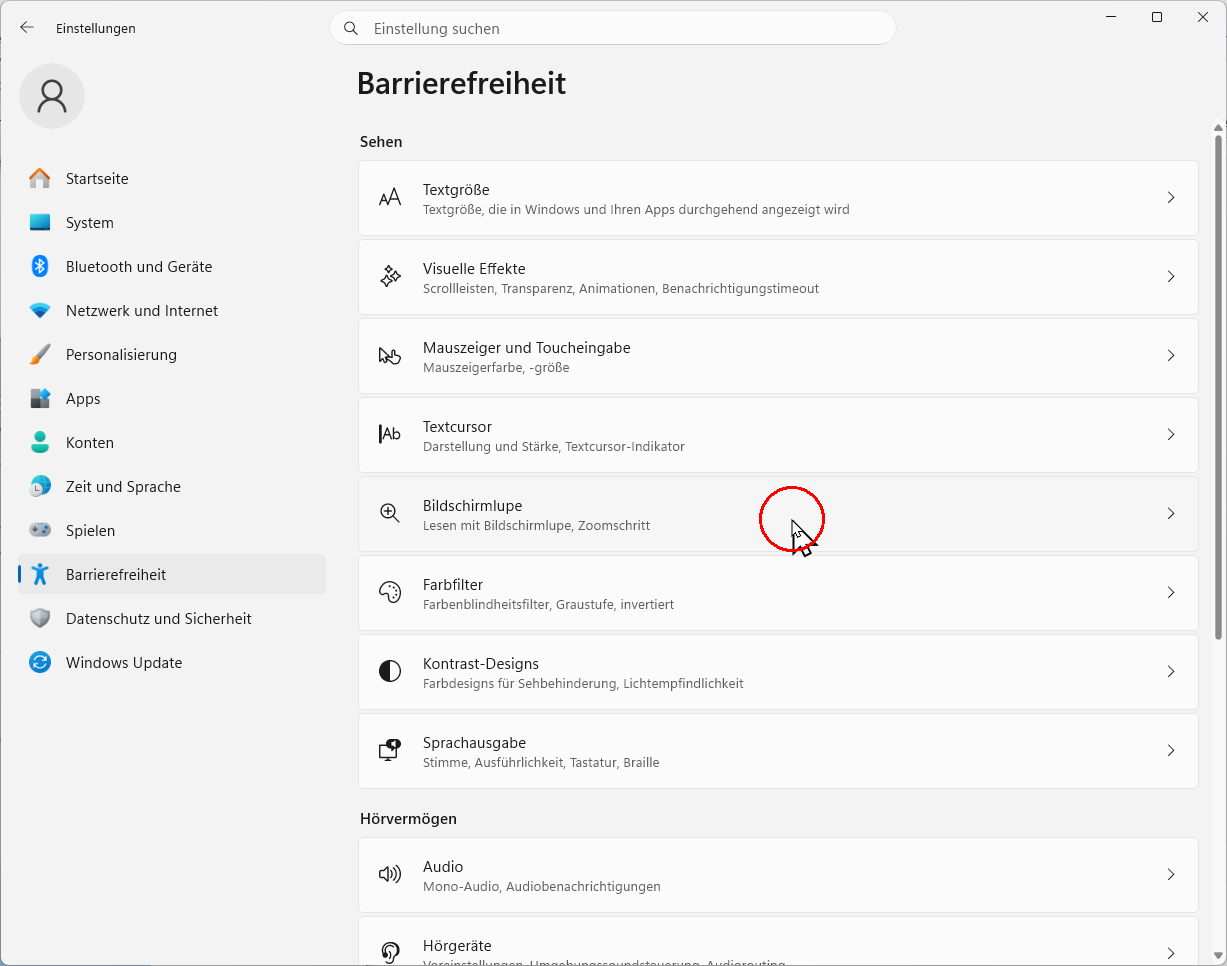Click the Farbfilter palette icon
The width and height of the screenshot is (1227, 966).
[390, 592]
